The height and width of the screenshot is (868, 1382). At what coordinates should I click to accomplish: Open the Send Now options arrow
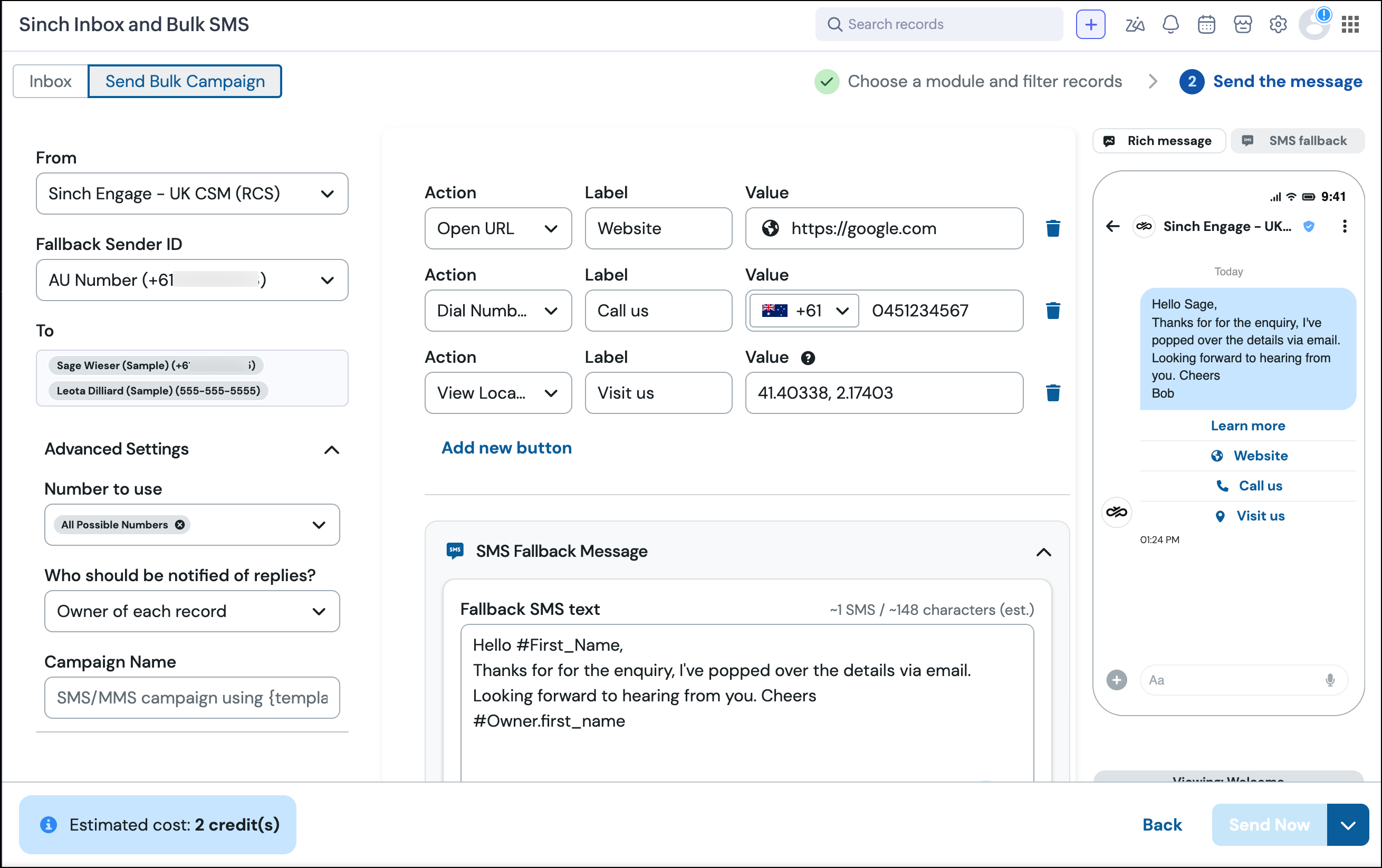click(1348, 824)
